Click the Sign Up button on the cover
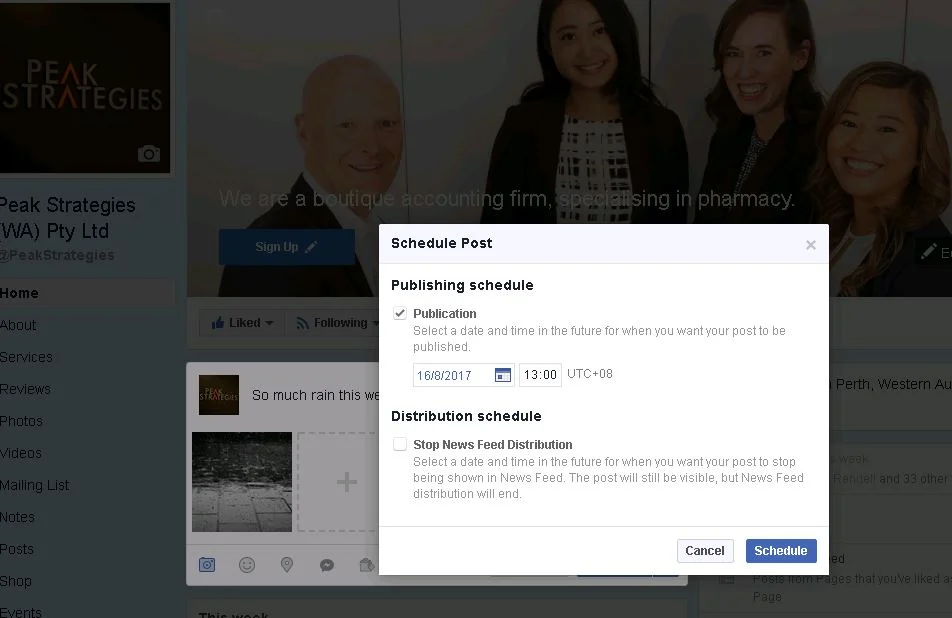This screenshot has height=618, width=952. click(287, 247)
